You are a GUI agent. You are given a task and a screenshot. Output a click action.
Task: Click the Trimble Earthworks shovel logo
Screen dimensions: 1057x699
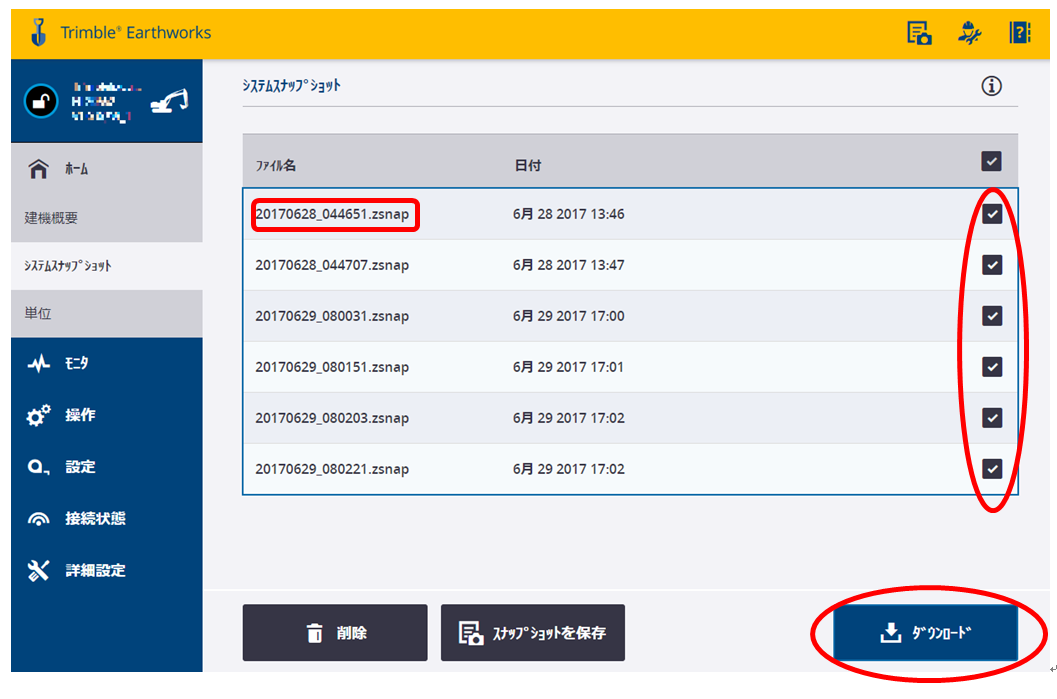(x=38, y=32)
